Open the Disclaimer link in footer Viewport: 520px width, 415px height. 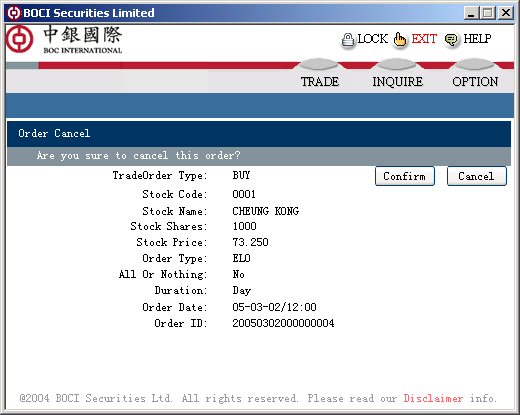point(433,398)
